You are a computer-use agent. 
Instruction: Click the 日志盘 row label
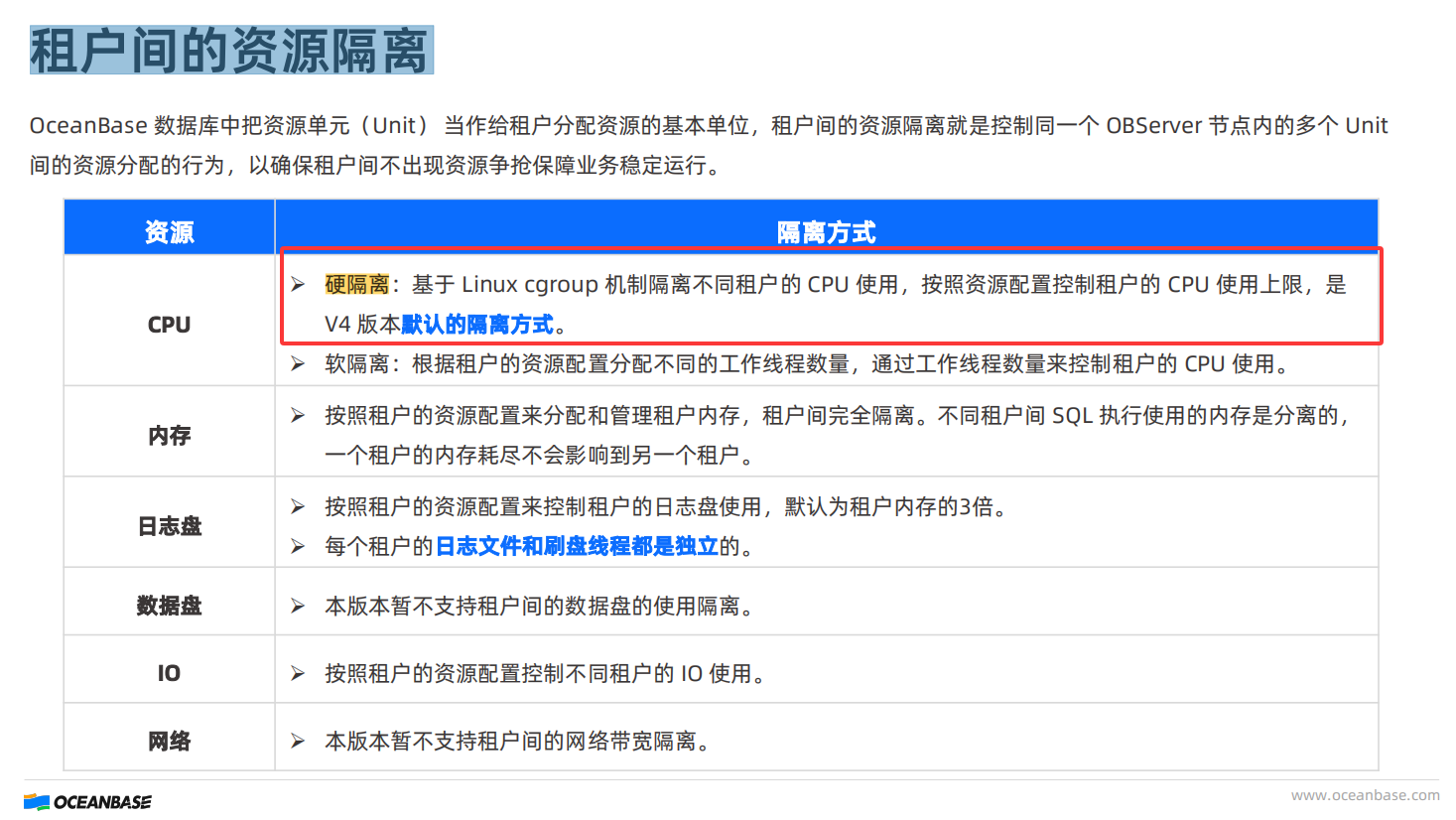pos(169,526)
